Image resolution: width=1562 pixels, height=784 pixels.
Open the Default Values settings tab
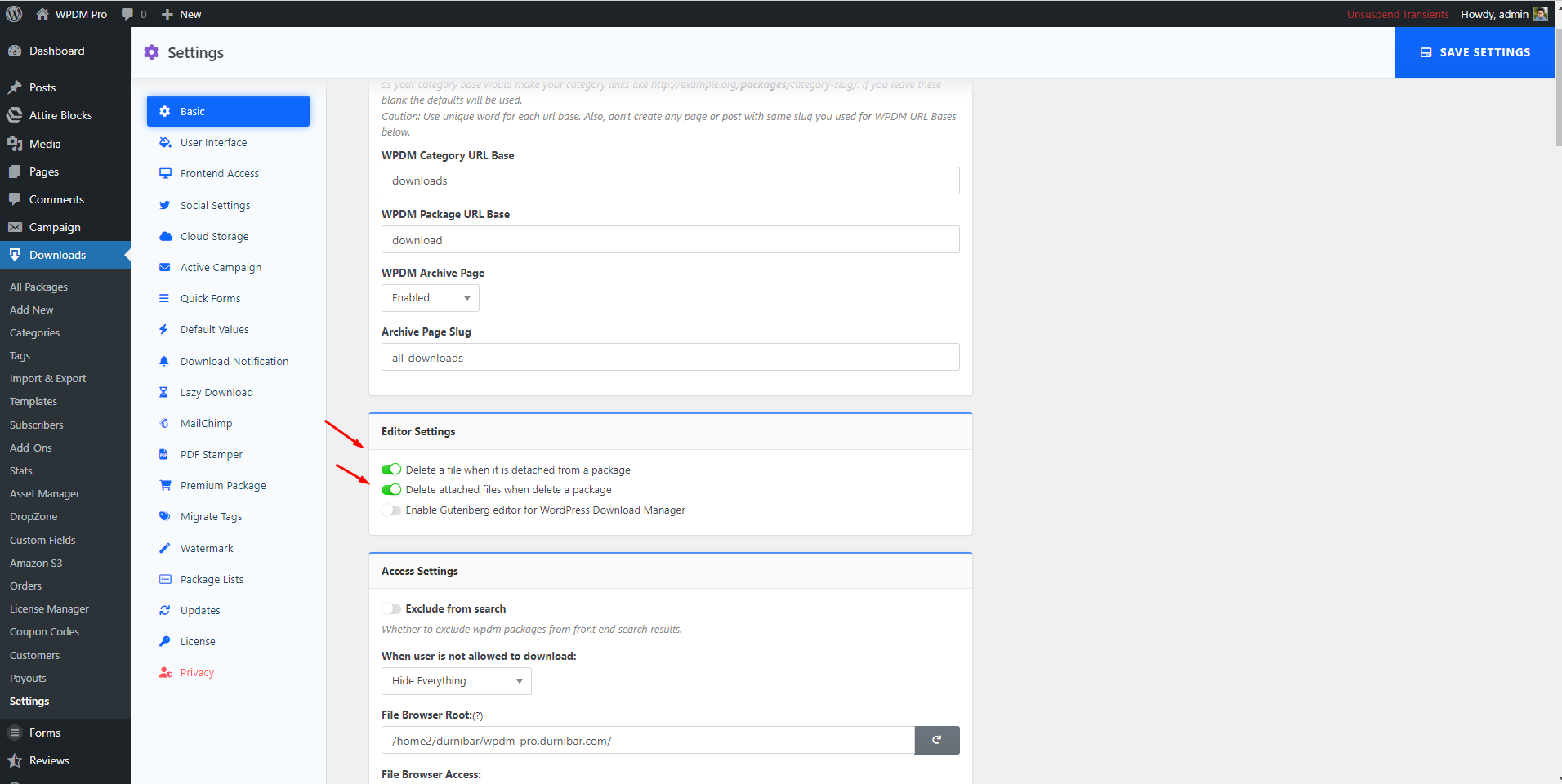228,329
